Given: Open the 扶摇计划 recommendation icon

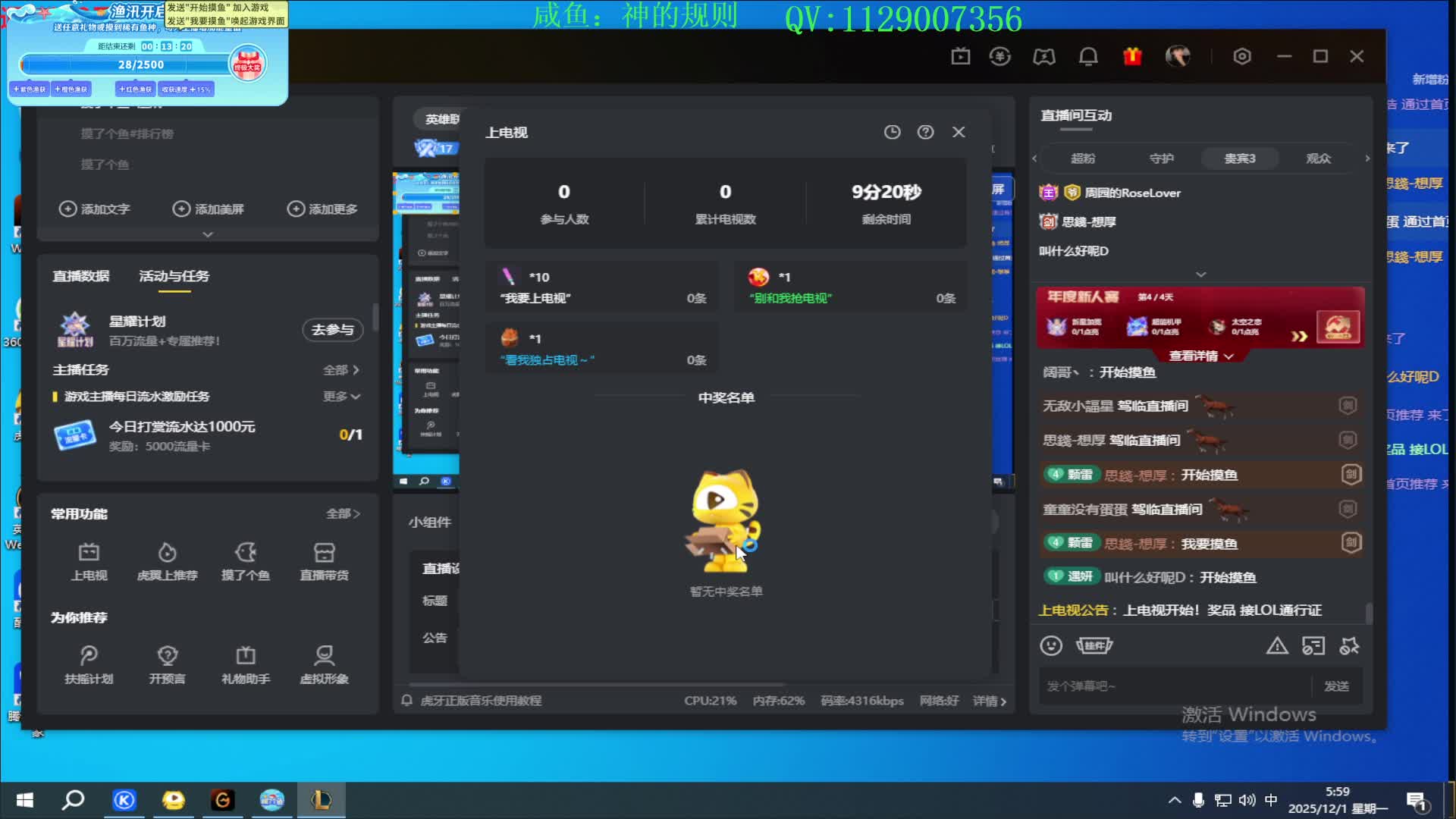Looking at the screenshot, I should tap(89, 664).
